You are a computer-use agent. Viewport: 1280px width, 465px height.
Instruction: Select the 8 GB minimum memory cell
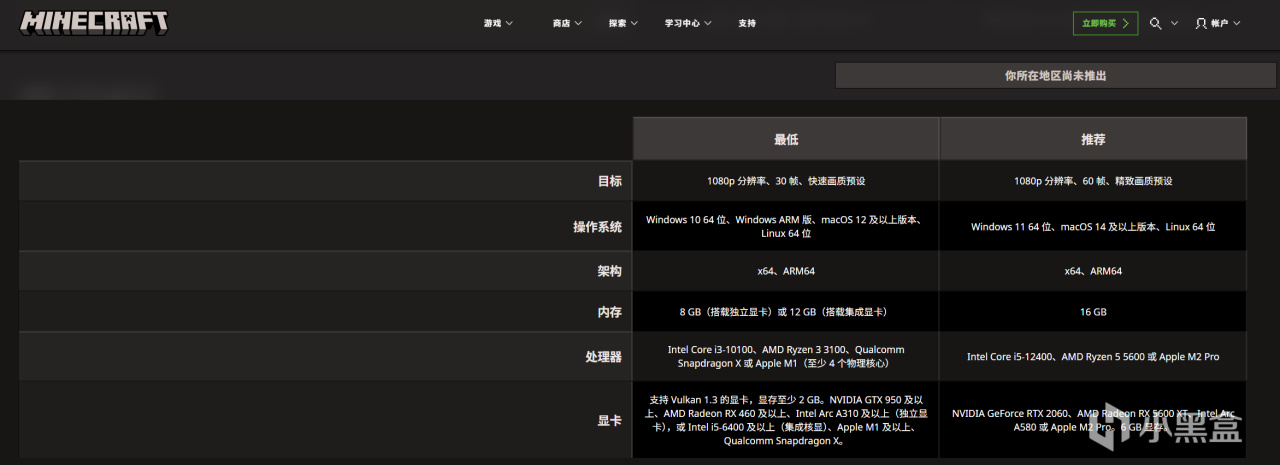[x=786, y=312]
